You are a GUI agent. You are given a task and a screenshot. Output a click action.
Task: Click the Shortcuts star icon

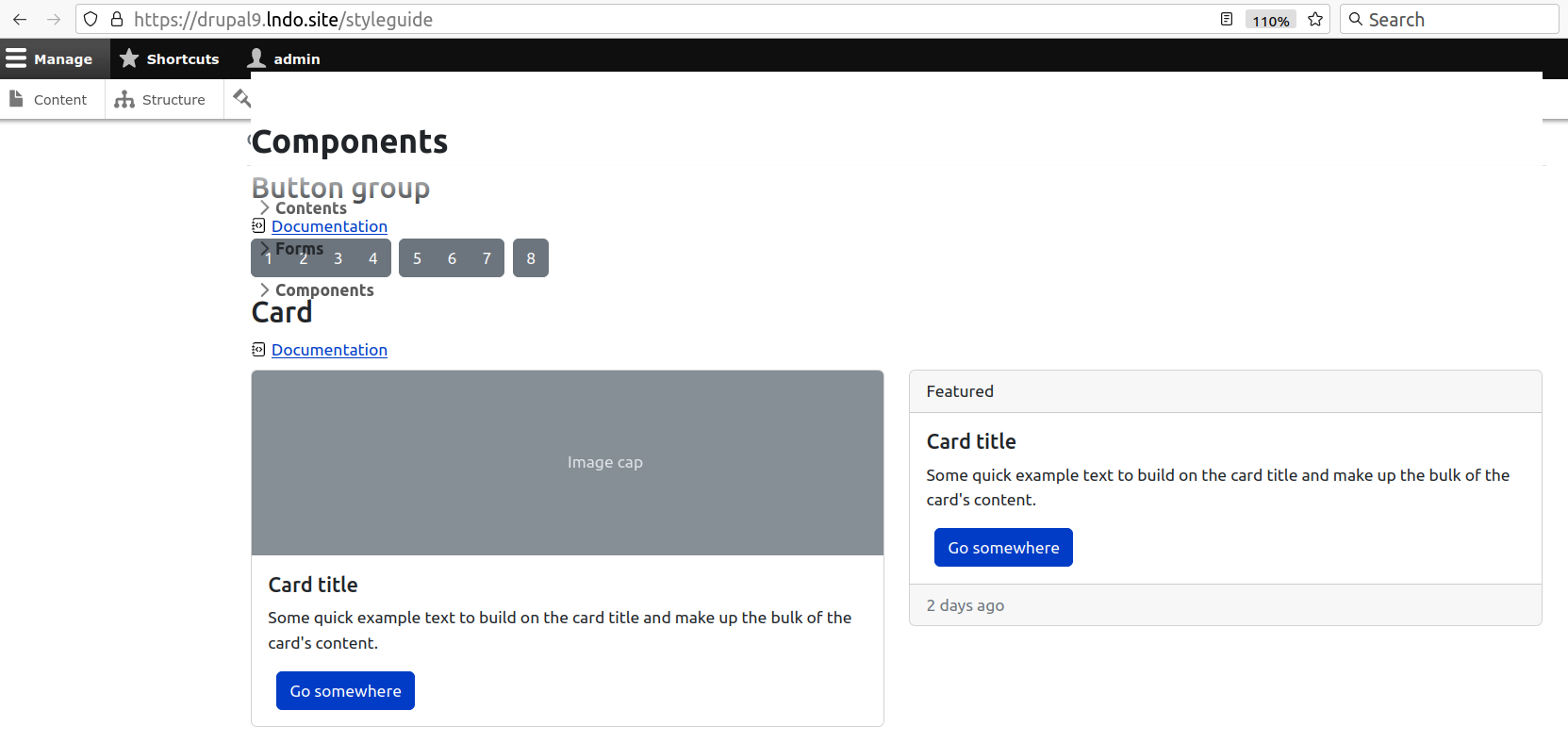pos(128,58)
